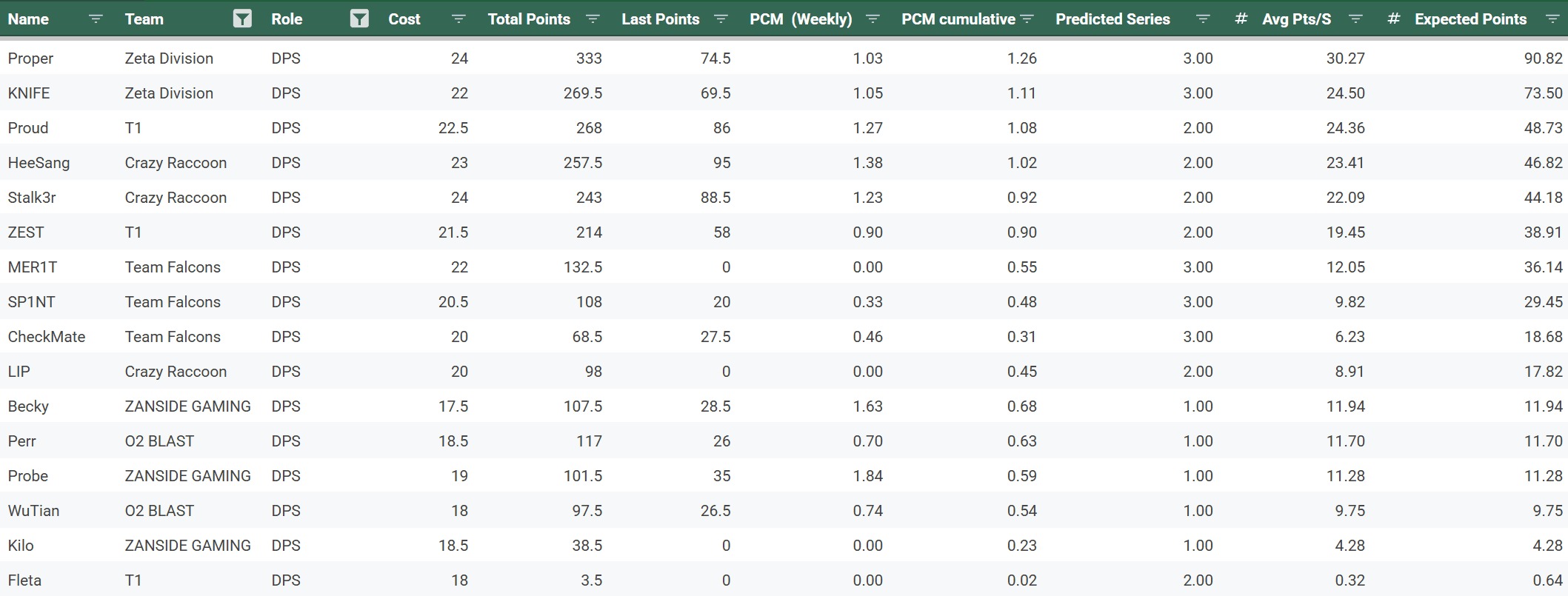1568x596 pixels.
Task: Click Crazy Raccoon in HeeSang's row
Action: point(176,163)
